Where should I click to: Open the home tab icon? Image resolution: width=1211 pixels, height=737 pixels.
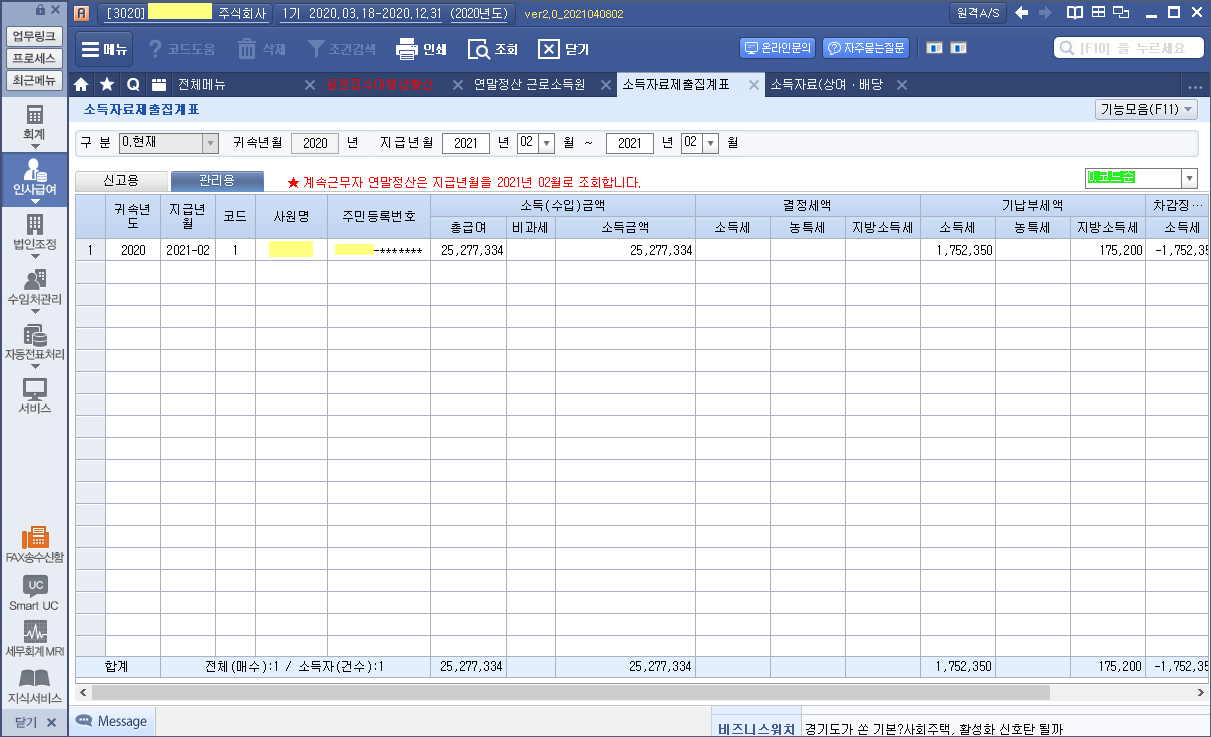click(82, 85)
